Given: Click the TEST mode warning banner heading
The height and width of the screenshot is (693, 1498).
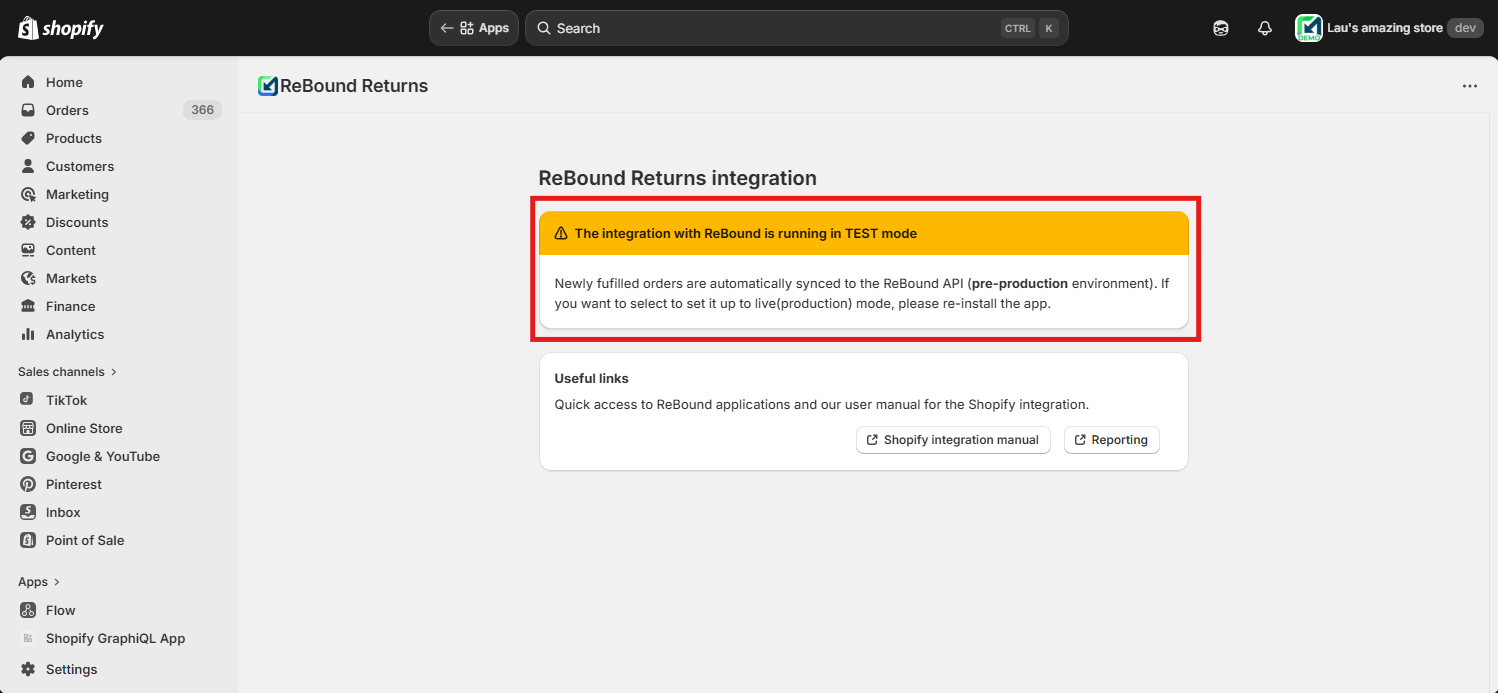Looking at the screenshot, I should (x=745, y=233).
